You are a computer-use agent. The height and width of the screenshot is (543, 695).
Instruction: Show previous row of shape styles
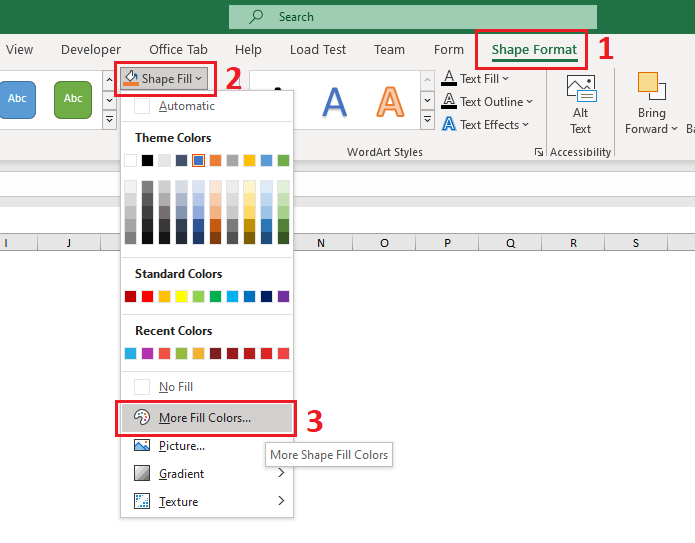[x=109, y=80]
